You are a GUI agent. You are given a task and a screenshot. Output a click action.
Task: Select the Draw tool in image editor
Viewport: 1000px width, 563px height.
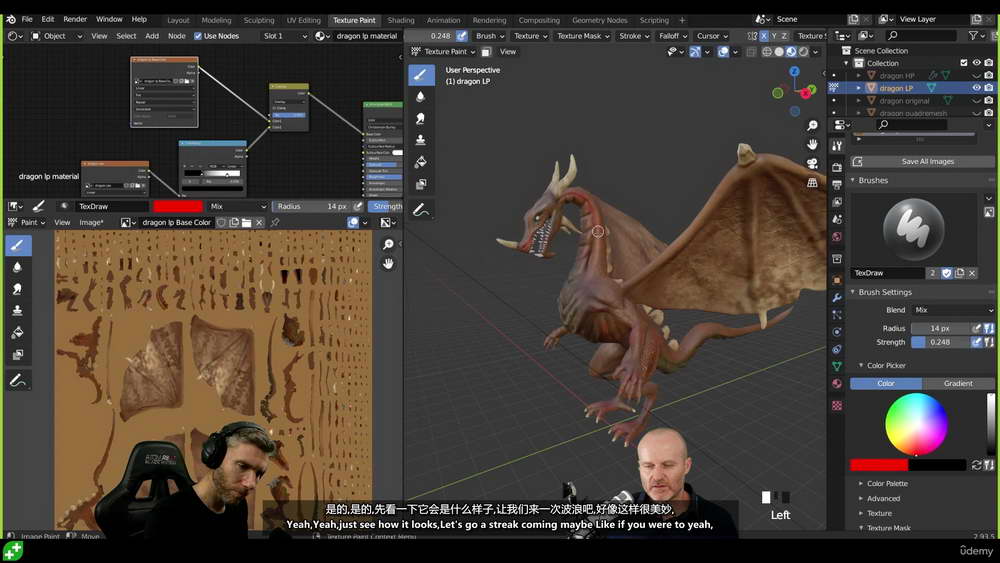coord(18,245)
